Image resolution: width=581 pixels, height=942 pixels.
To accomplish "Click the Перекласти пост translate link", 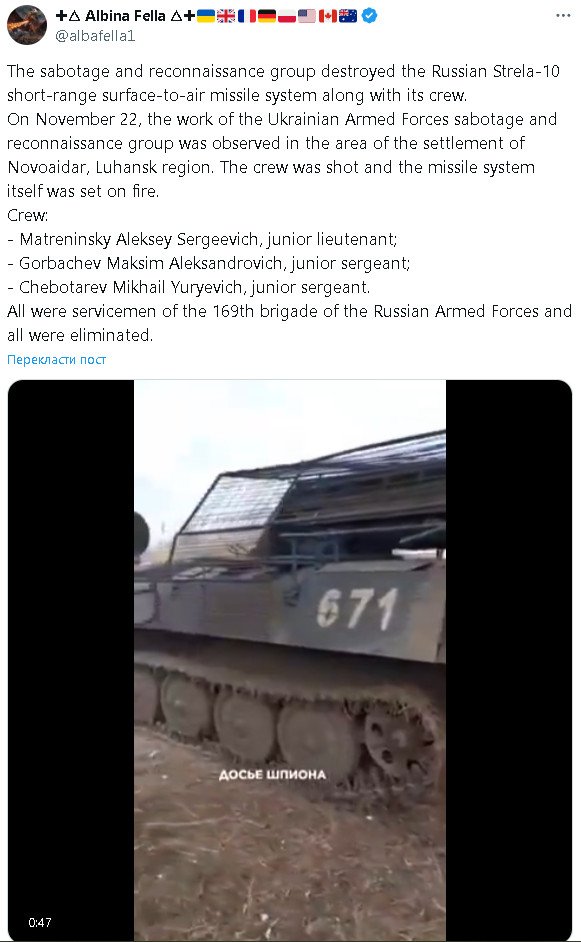I will 56,360.
